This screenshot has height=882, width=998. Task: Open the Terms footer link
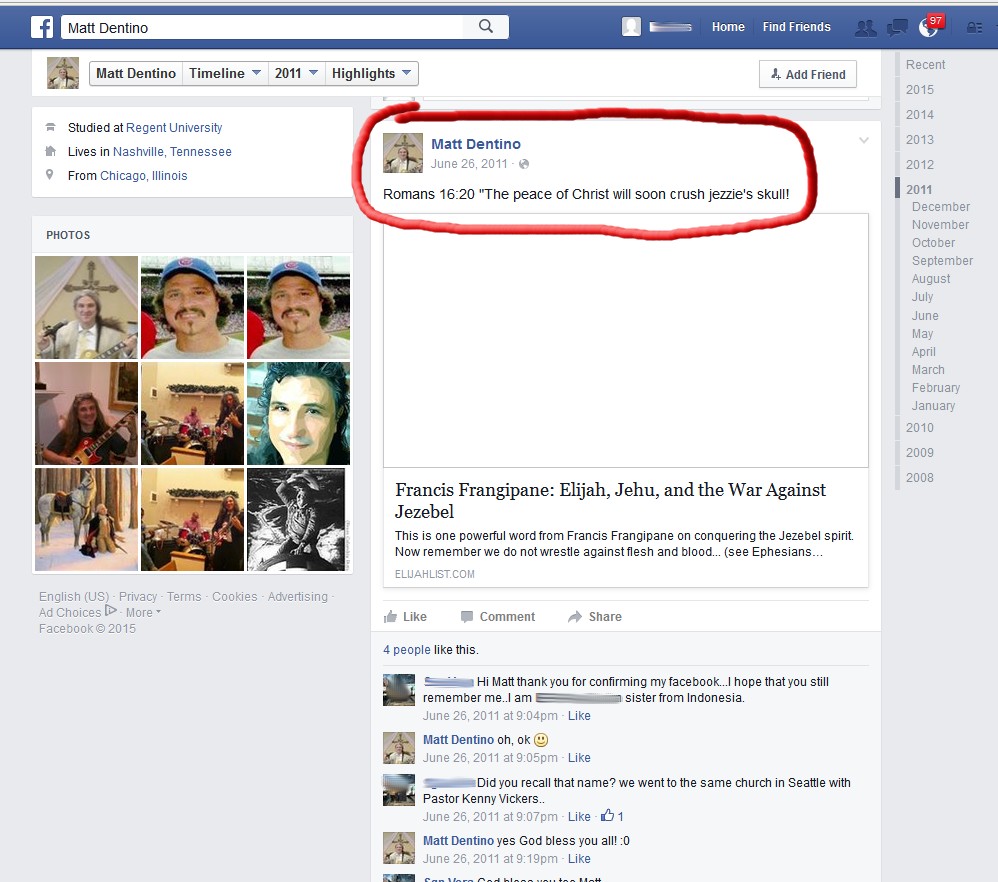coord(184,596)
